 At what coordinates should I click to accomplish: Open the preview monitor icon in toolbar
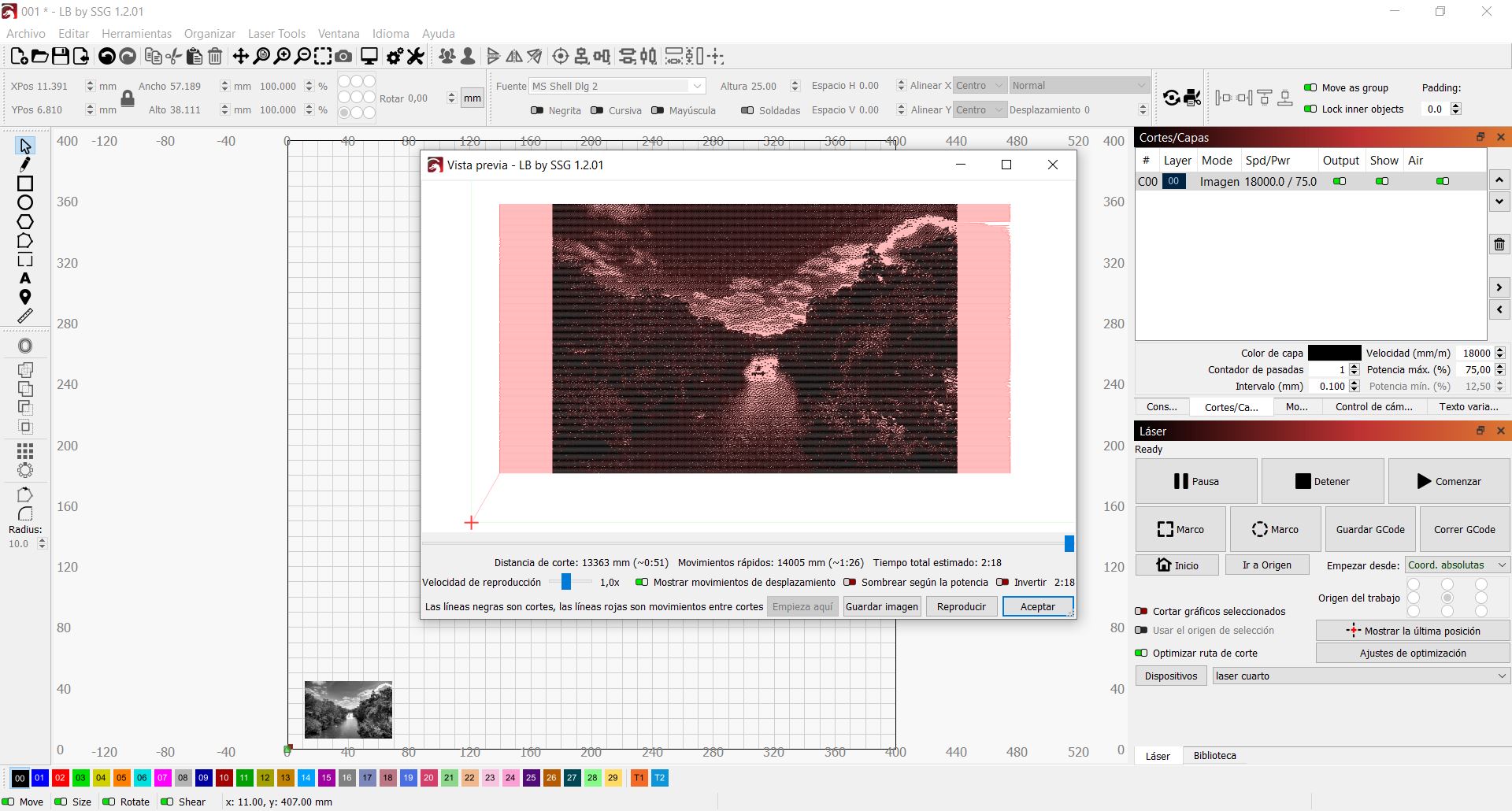(369, 57)
